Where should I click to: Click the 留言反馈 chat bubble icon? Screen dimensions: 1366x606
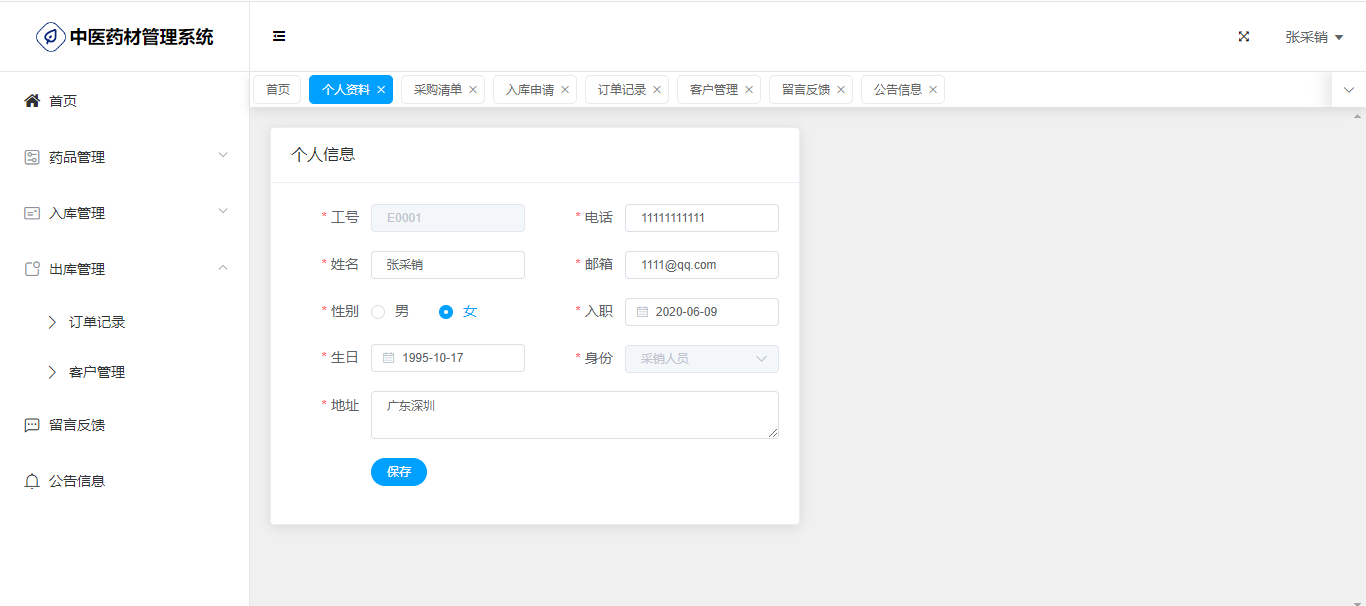tap(32, 425)
